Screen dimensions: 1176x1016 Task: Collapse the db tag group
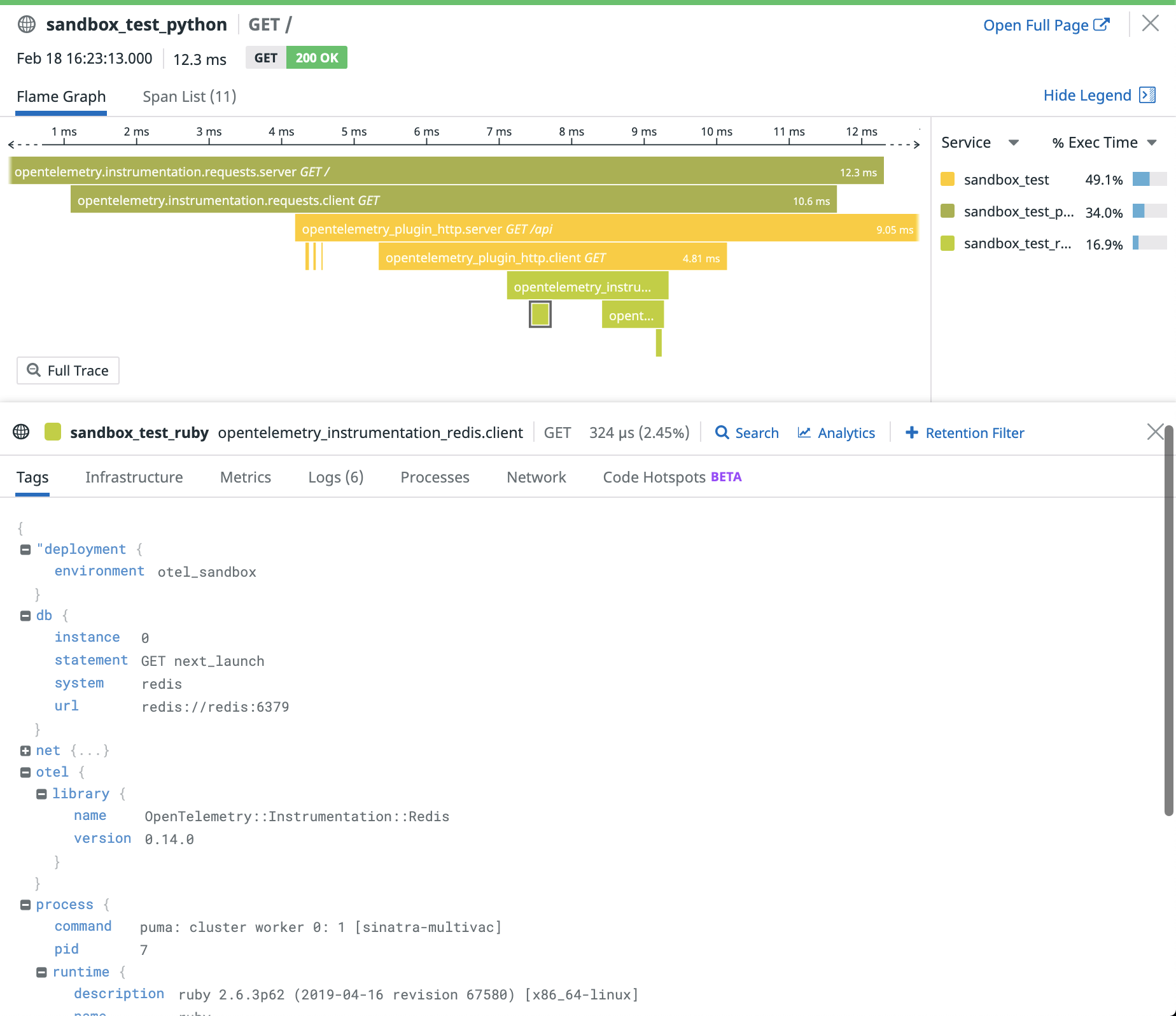pos(25,616)
